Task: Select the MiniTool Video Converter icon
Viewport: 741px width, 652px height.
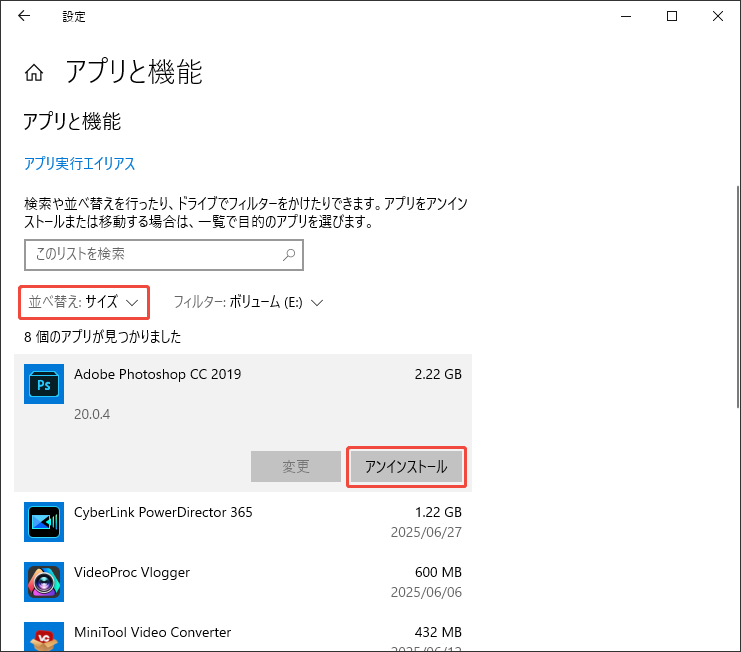Action: pos(44,636)
